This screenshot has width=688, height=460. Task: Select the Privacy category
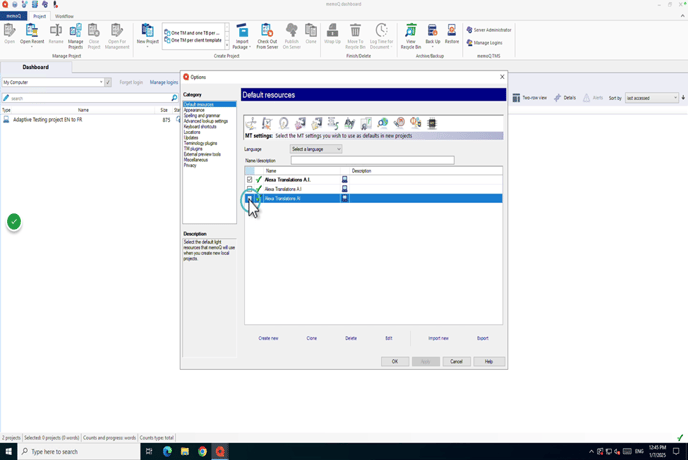(x=190, y=165)
